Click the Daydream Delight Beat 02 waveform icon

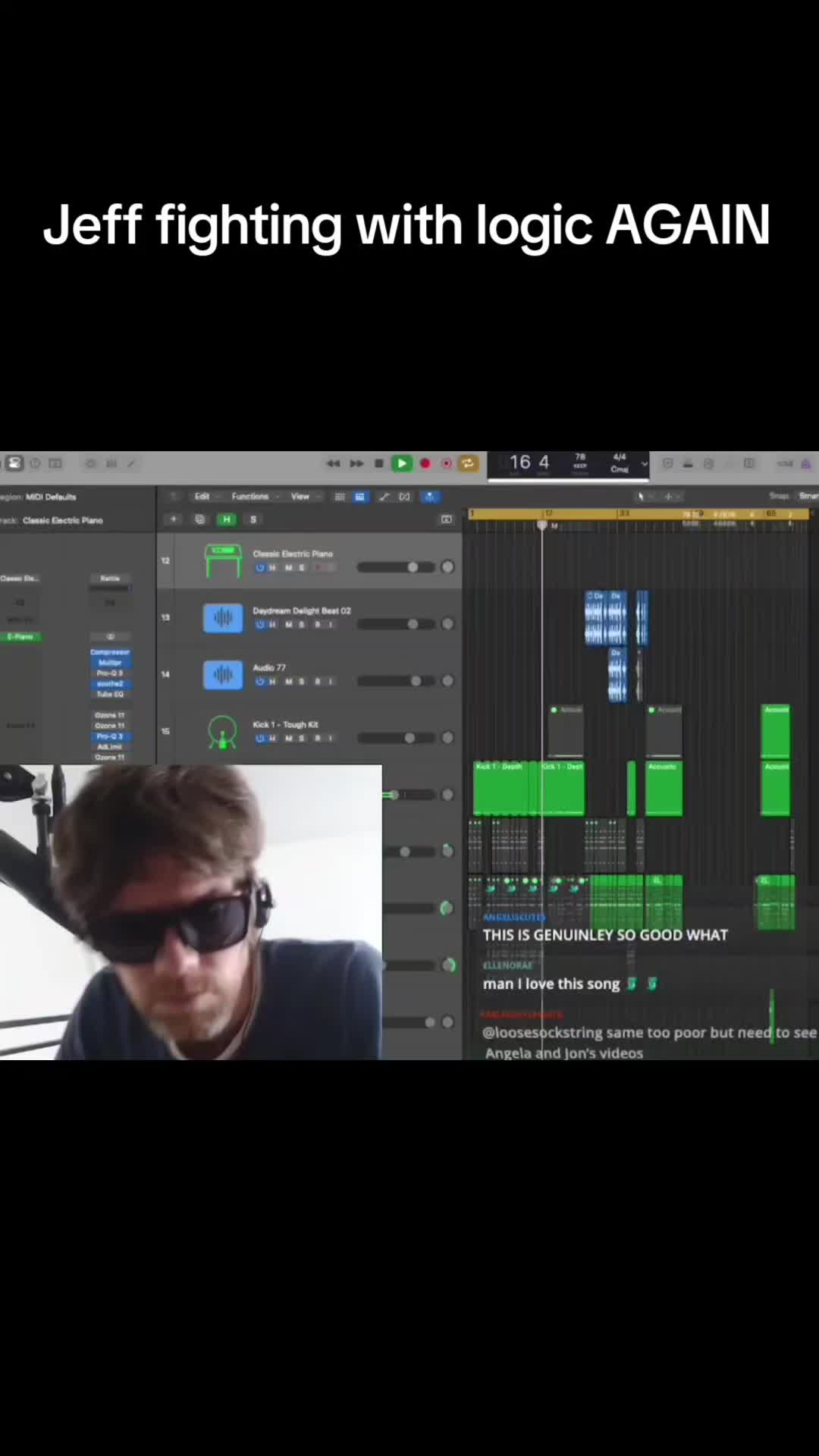click(x=223, y=618)
